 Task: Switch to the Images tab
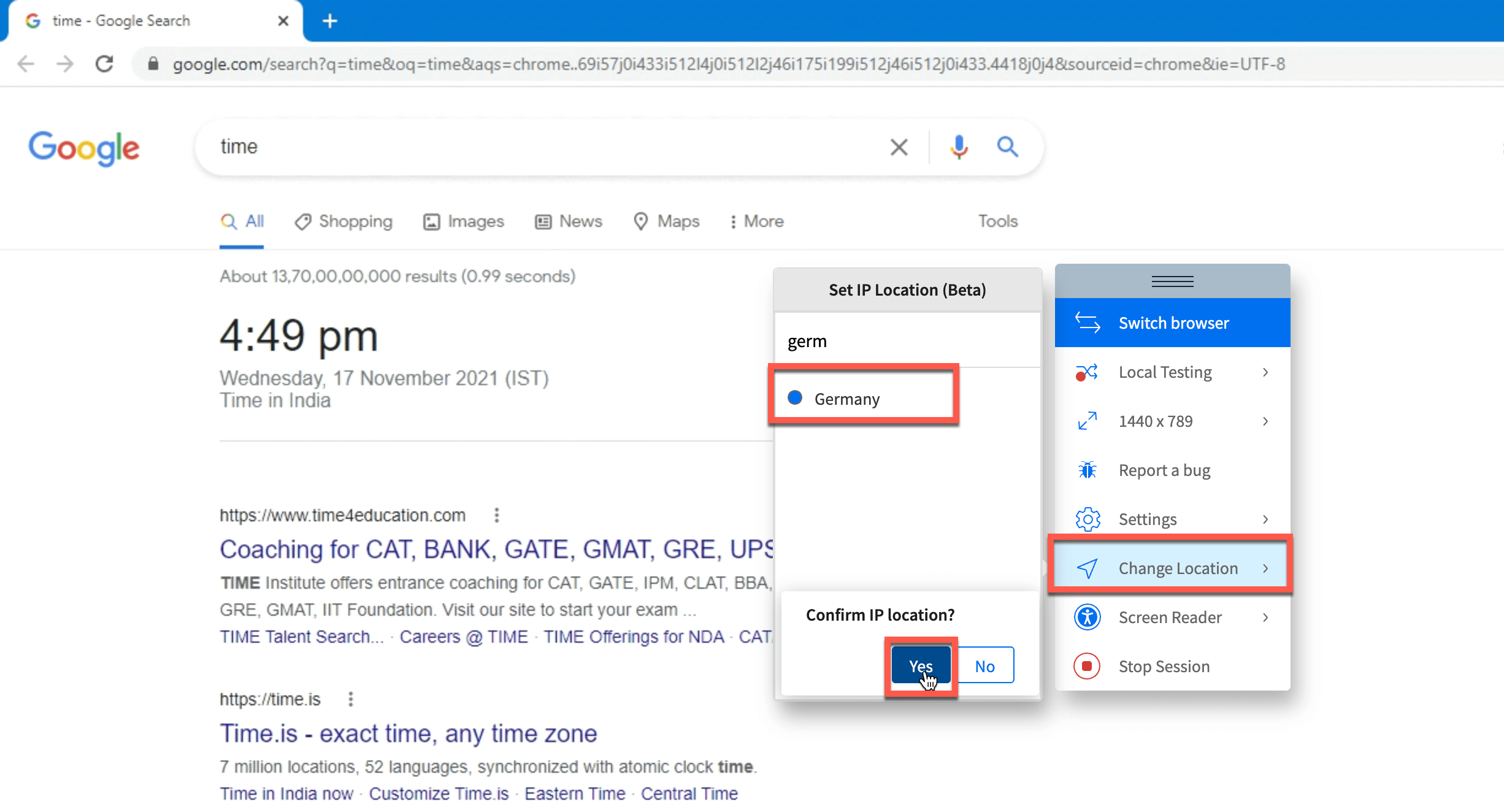pos(475,221)
